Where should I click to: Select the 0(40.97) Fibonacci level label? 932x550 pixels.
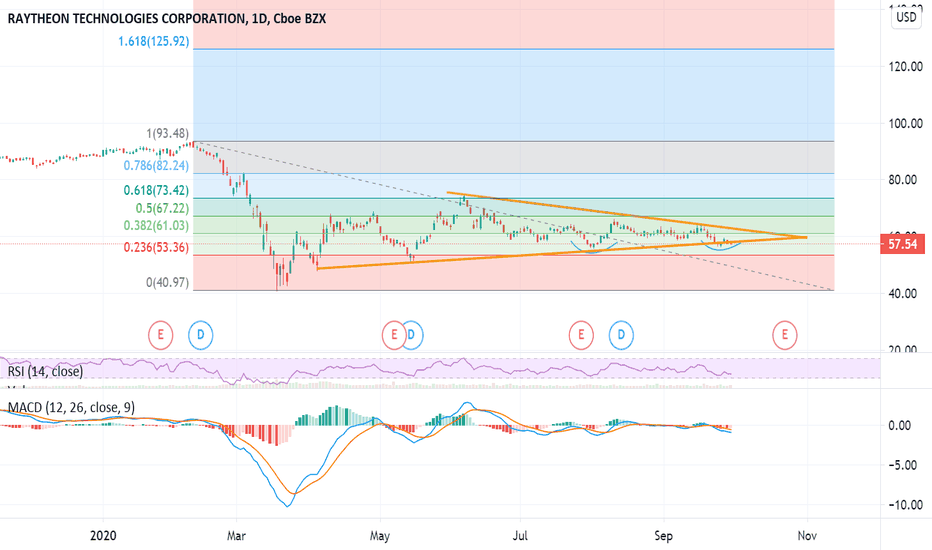(x=168, y=282)
